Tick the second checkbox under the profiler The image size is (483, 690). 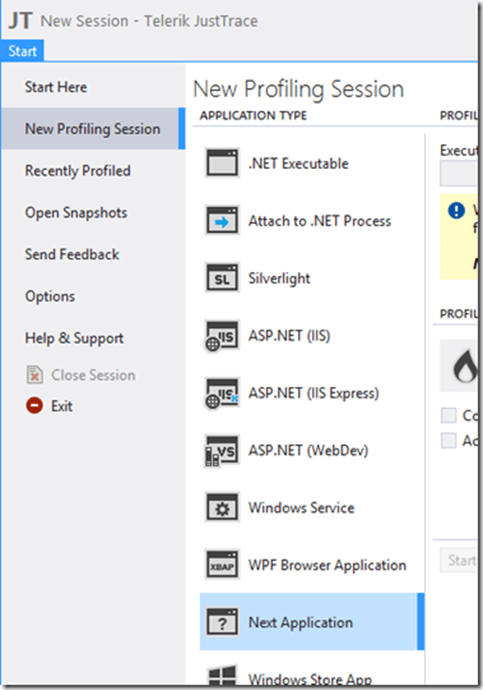click(x=448, y=440)
